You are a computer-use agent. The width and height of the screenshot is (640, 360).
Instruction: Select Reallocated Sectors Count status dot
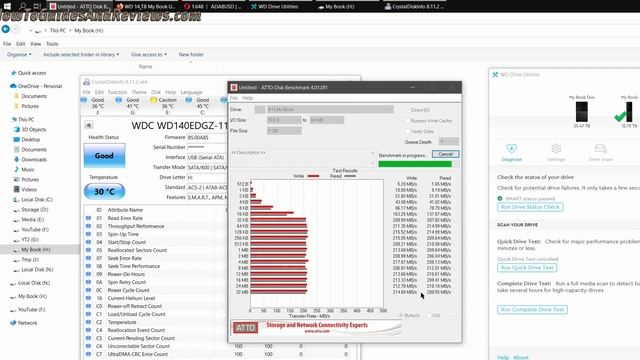[x=89, y=250]
